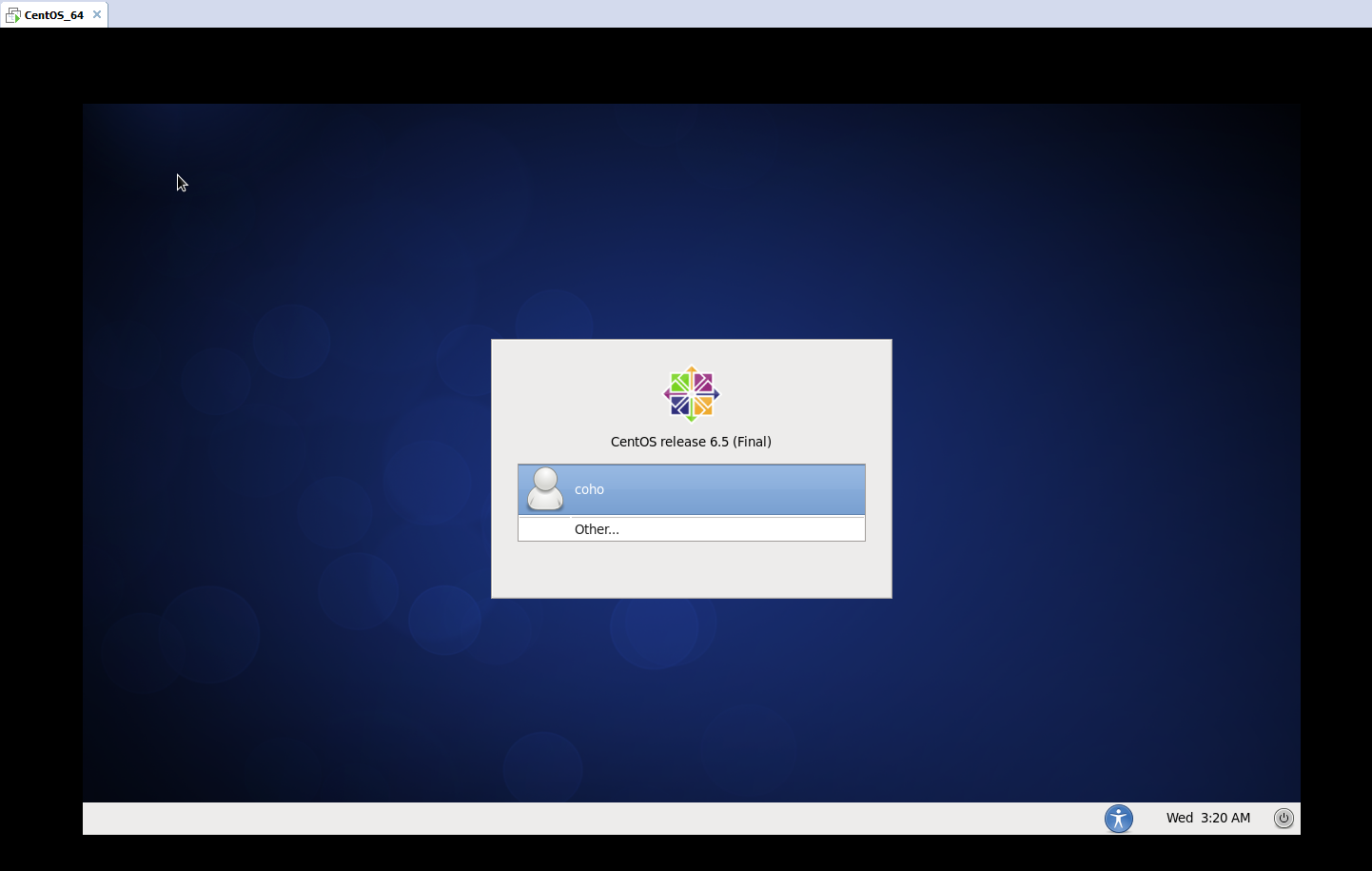
Task: Choose the Other... login option
Action: point(692,529)
